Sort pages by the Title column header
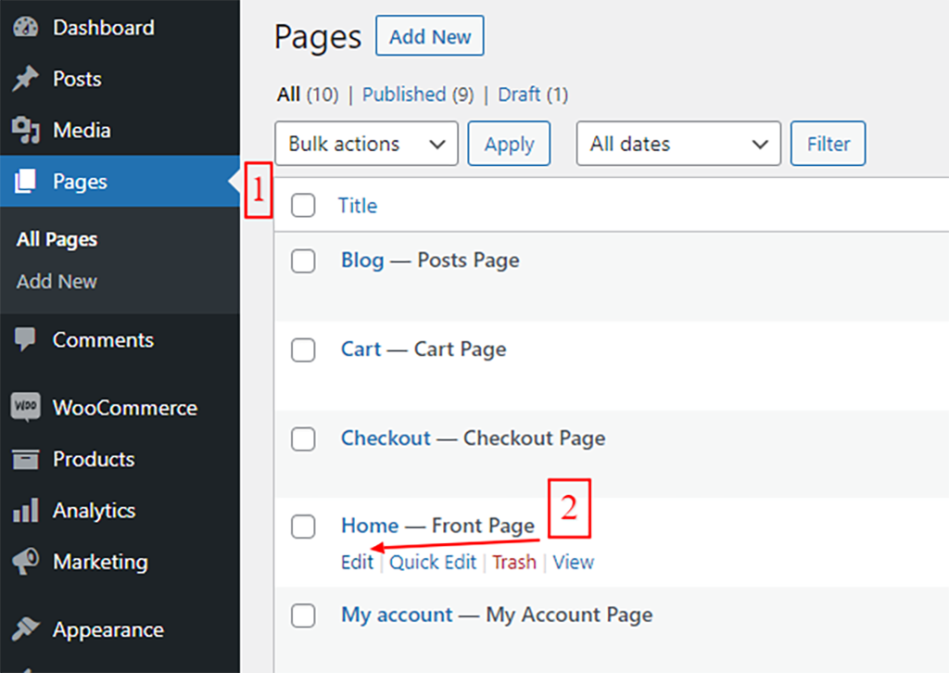Image resolution: width=949 pixels, height=673 pixels. pyautogui.click(x=357, y=206)
